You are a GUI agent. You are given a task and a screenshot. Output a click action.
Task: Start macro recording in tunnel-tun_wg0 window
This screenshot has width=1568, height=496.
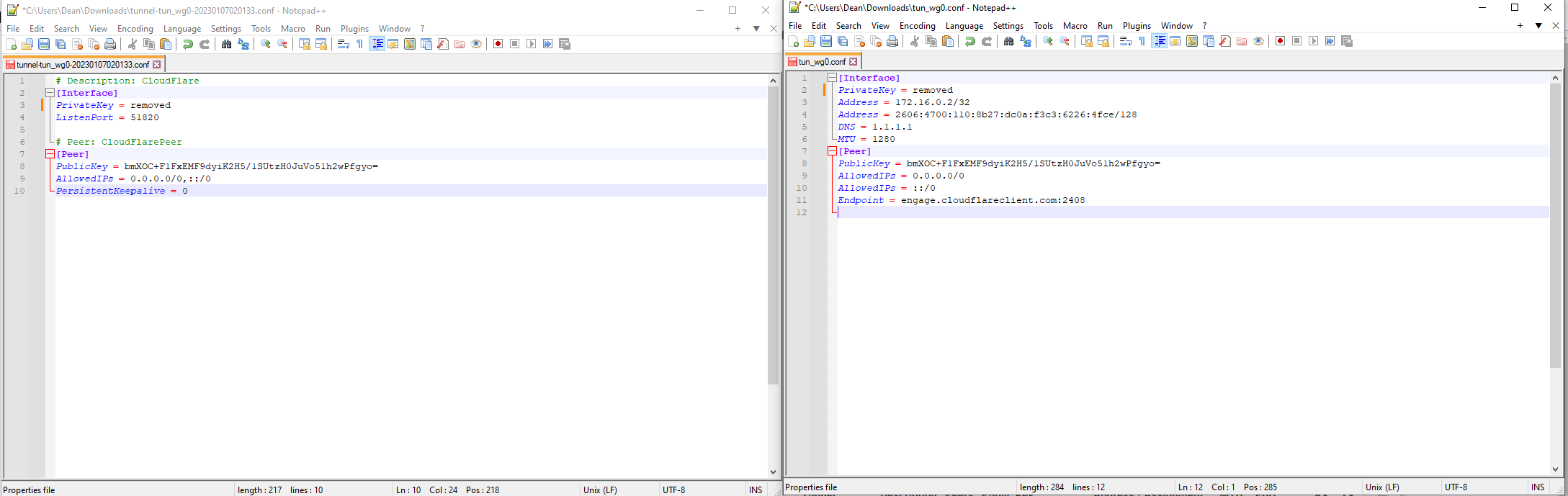click(x=498, y=45)
